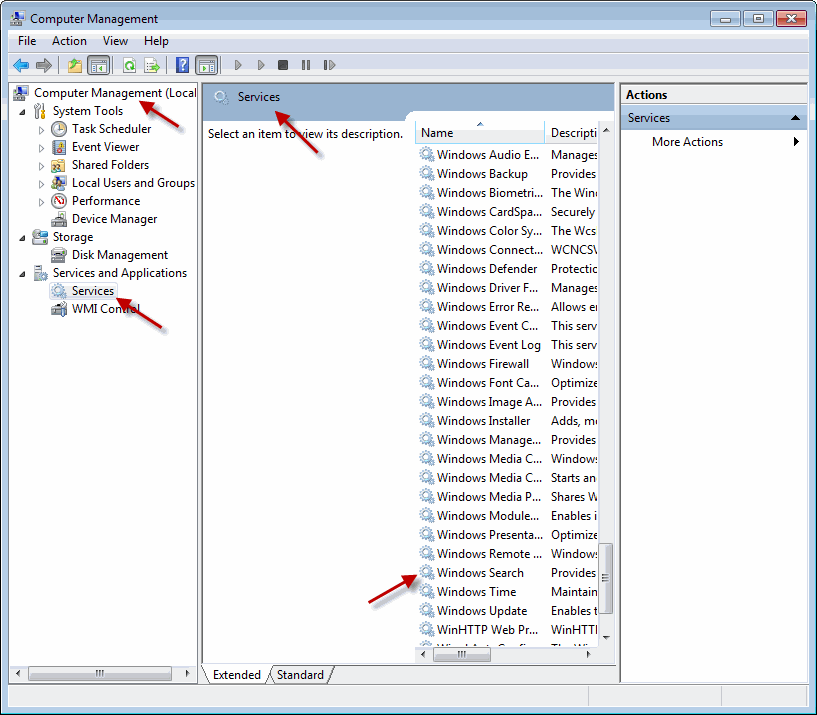Toggle Show/Hide Action Pane toolbar button

point(206,66)
